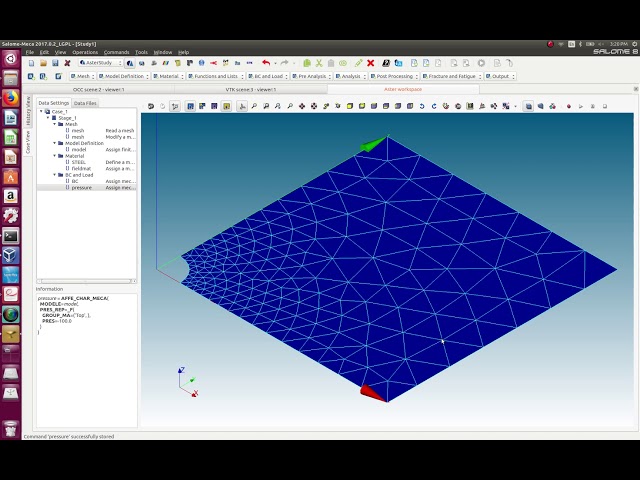
Task: Click the gear Run icon in toolbar
Action: (481, 63)
